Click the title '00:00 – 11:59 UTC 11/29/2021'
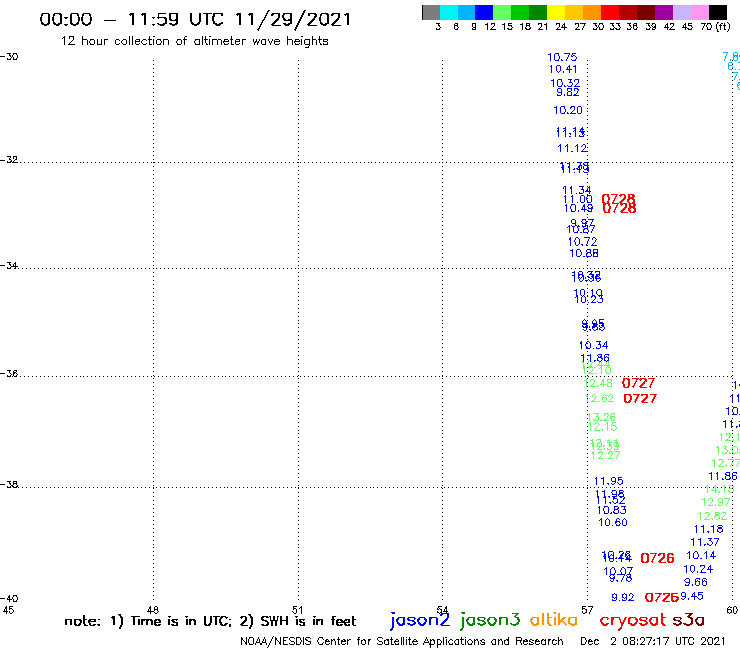The width and height of the screenshot is (740, 650). (x=195, y=19)
